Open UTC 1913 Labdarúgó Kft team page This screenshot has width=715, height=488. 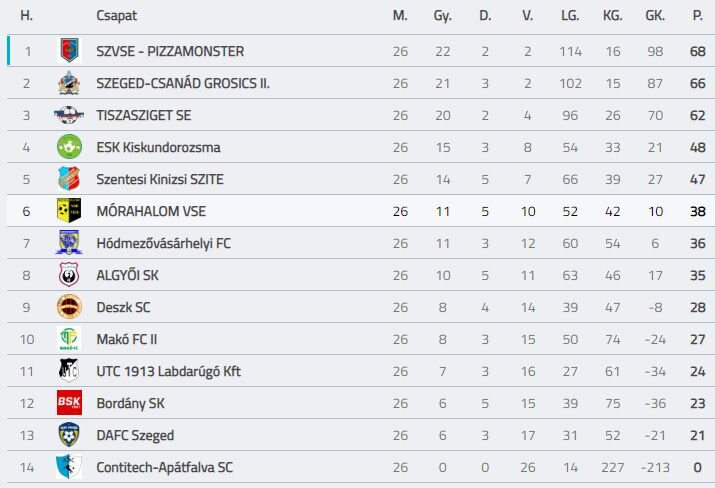pos(168,371)
